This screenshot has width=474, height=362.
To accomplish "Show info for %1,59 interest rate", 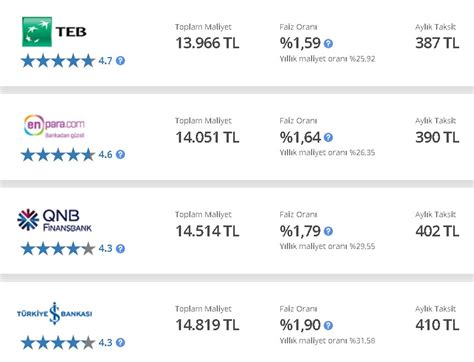I will [x=328, y=44].
